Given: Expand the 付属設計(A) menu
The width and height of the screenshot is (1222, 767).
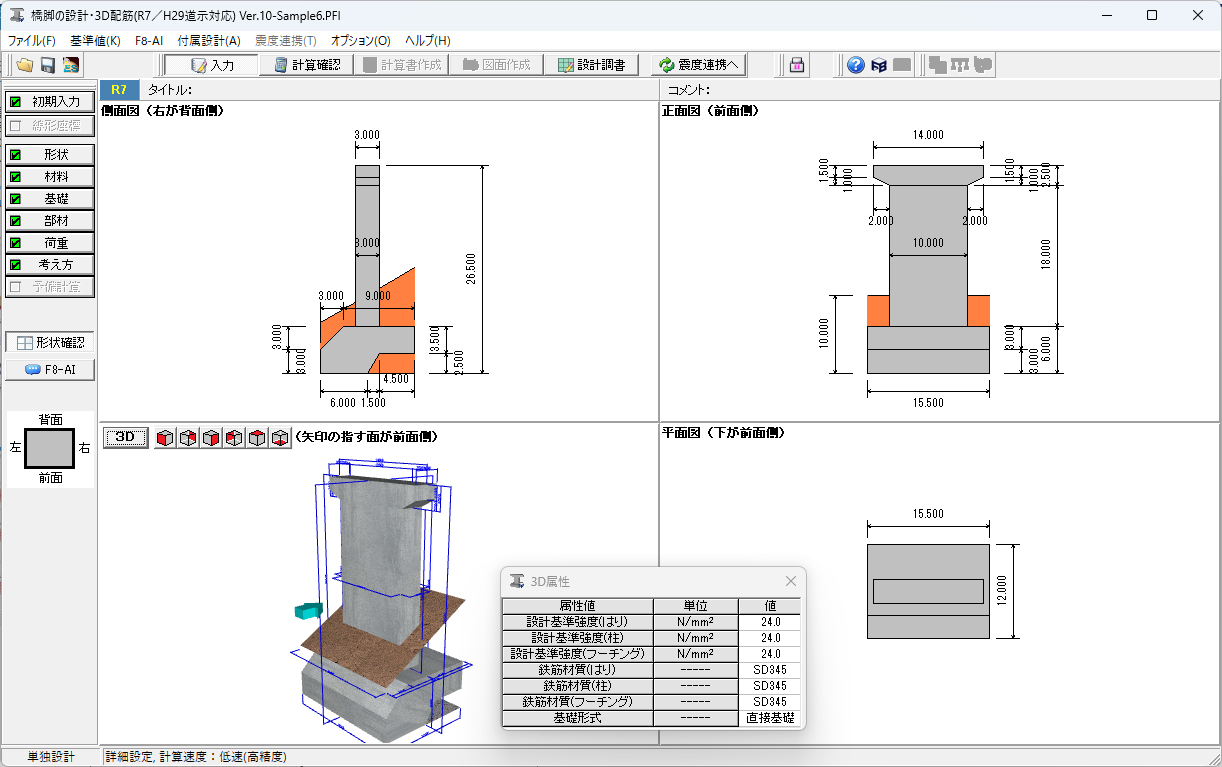Looking at the screenshot, I should pos(208,41).
